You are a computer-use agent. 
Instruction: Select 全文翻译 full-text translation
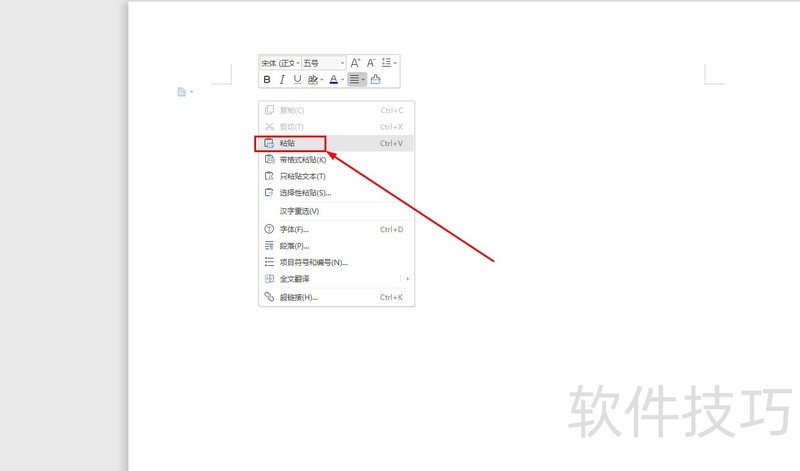click(337, 279)
